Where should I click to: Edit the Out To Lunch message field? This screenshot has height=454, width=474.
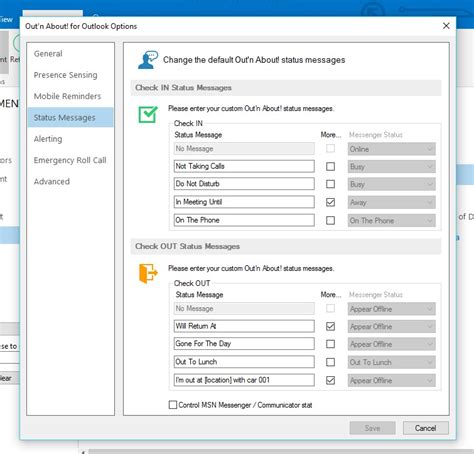[244, 362]
